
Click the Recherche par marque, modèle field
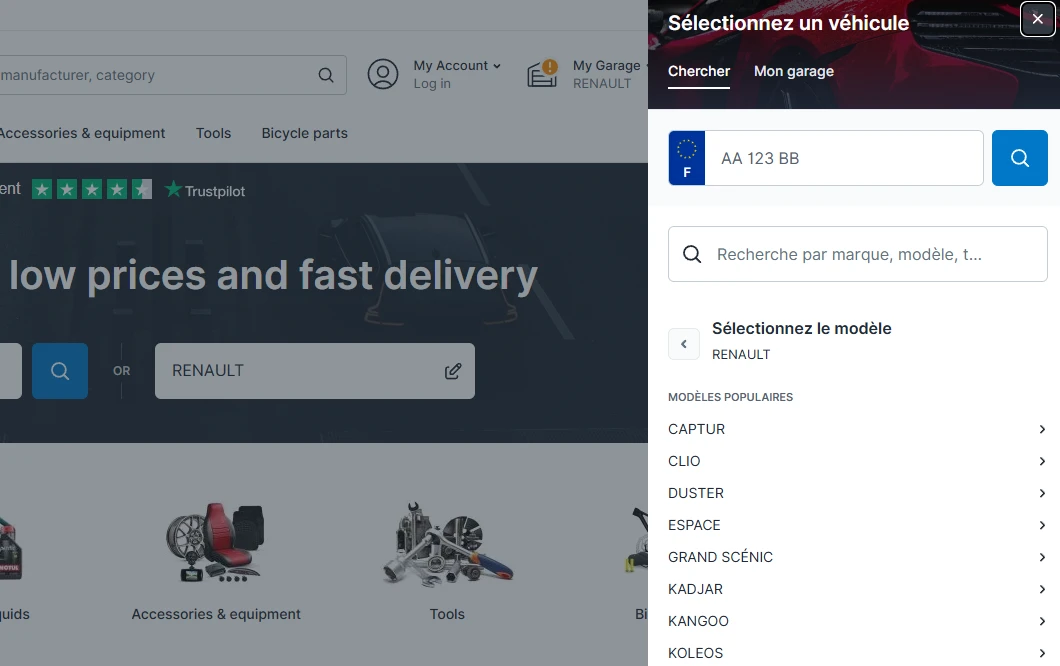858,254
